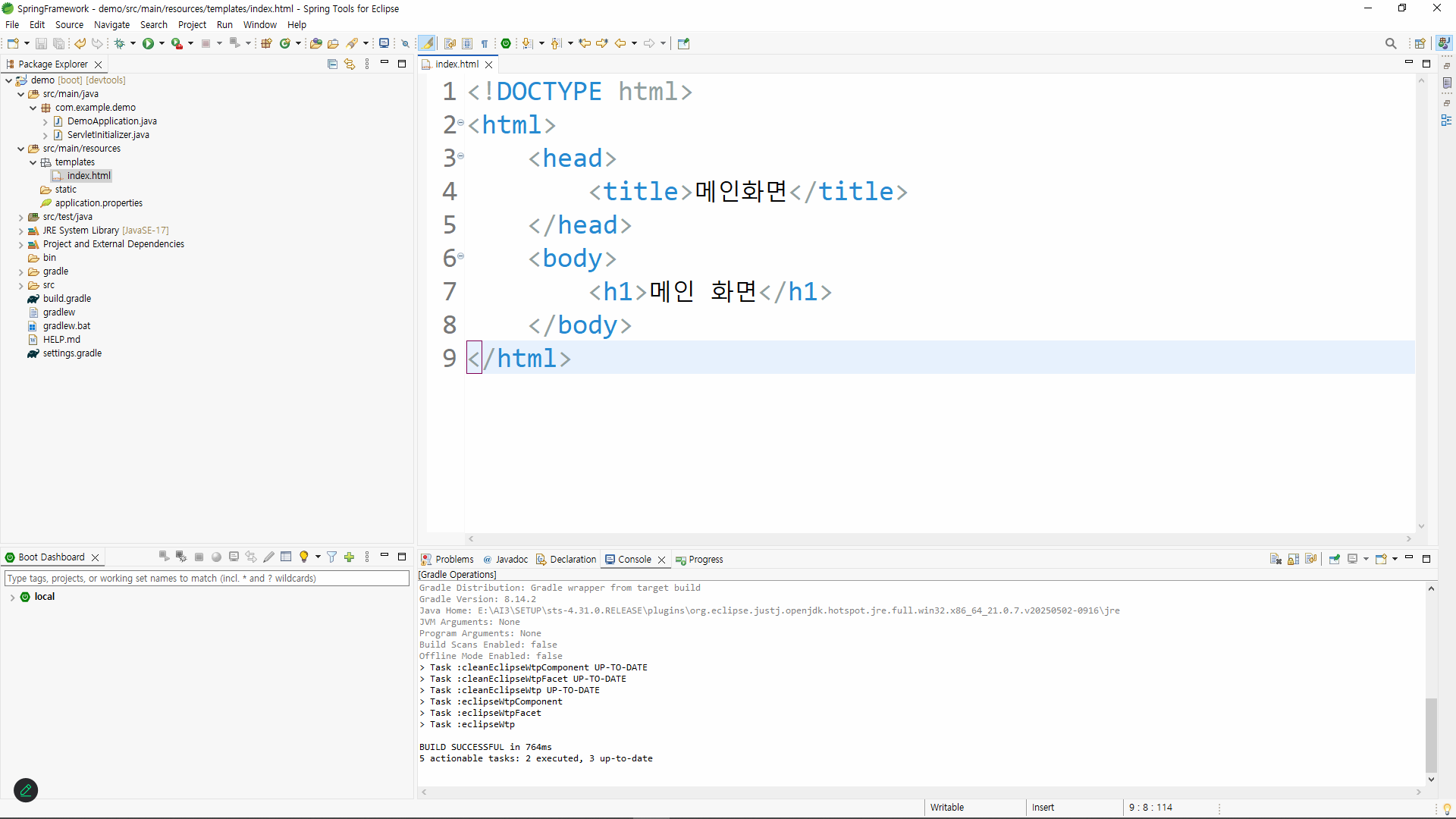Open the Source menu
Screen dimensions: 1456x819
pos(69,25)
